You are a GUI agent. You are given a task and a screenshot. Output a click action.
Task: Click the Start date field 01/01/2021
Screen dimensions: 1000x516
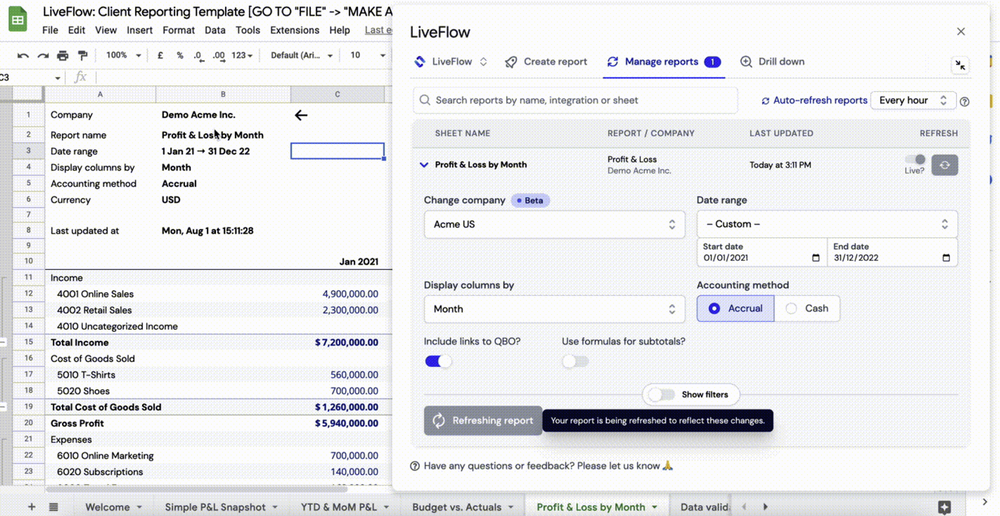(762, 253)
